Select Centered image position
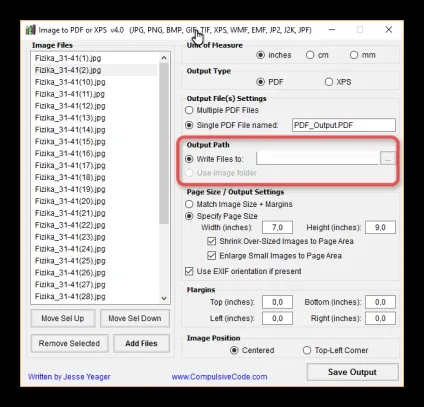Screen dimensions: 424x407 pyautogui.click(x=234, y=350)
